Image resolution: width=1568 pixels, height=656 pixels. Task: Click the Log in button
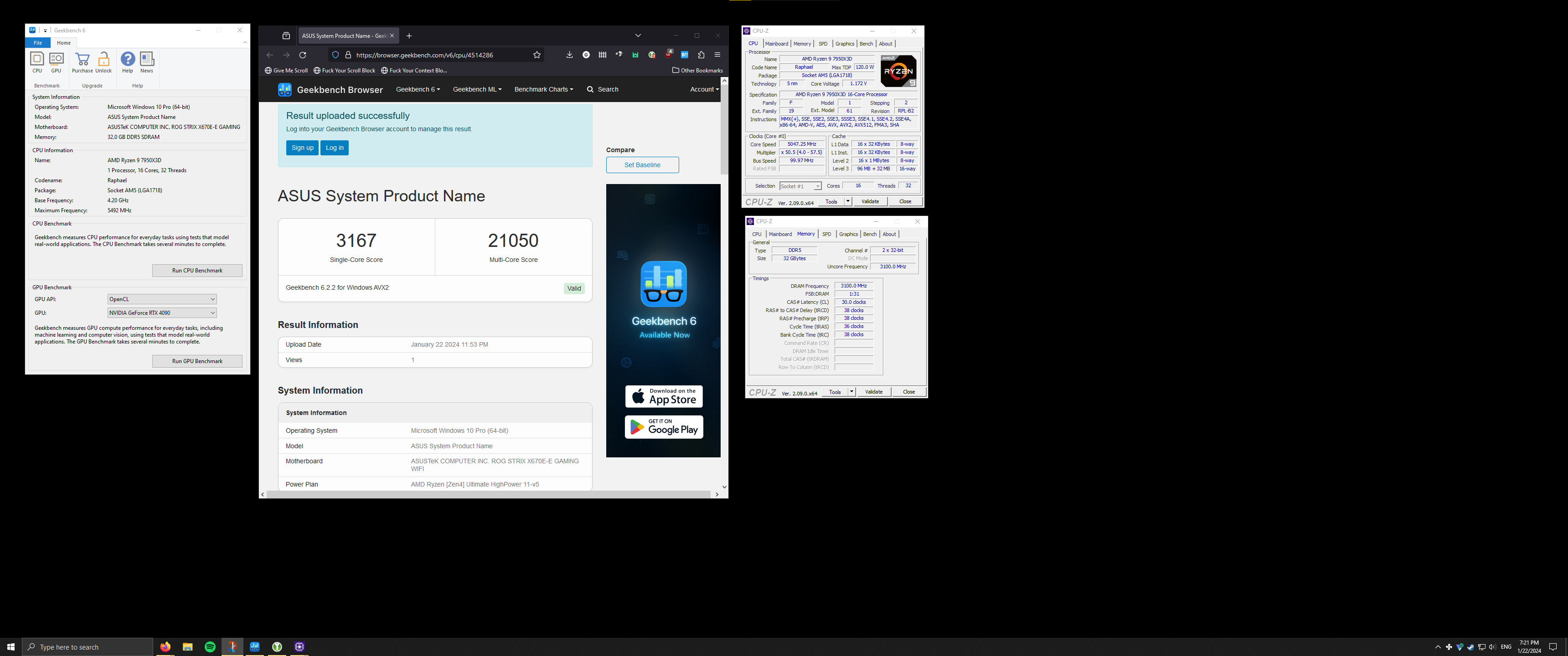335,148
